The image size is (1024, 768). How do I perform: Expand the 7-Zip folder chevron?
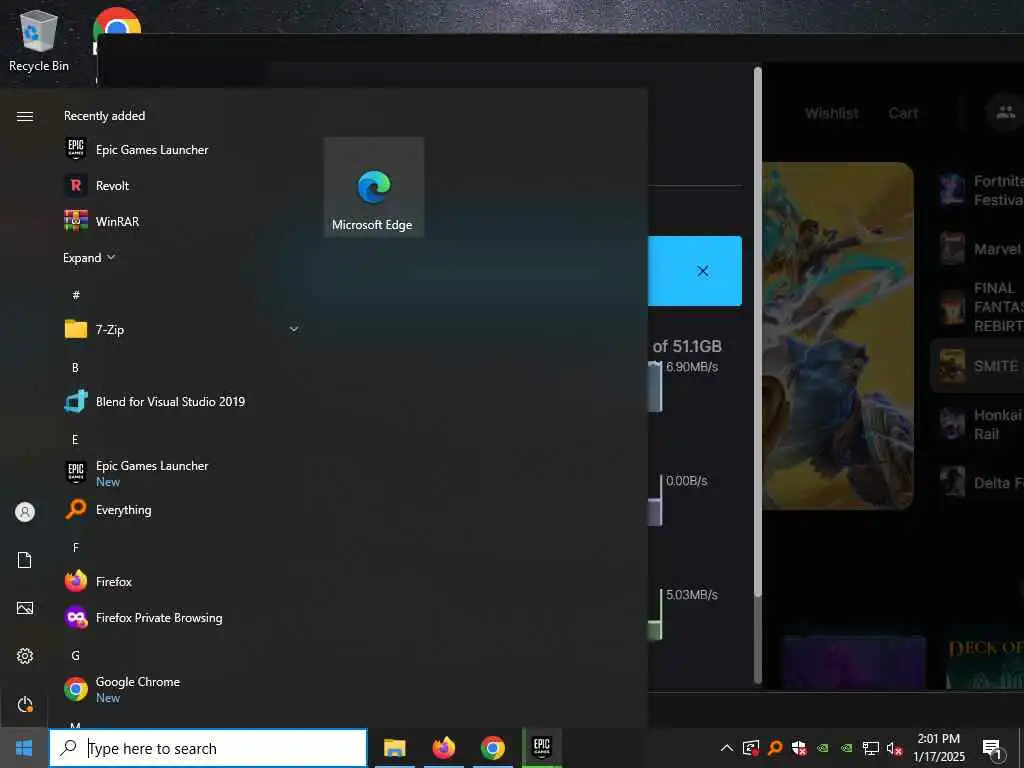pyautogui.click(x=294, y=329)
